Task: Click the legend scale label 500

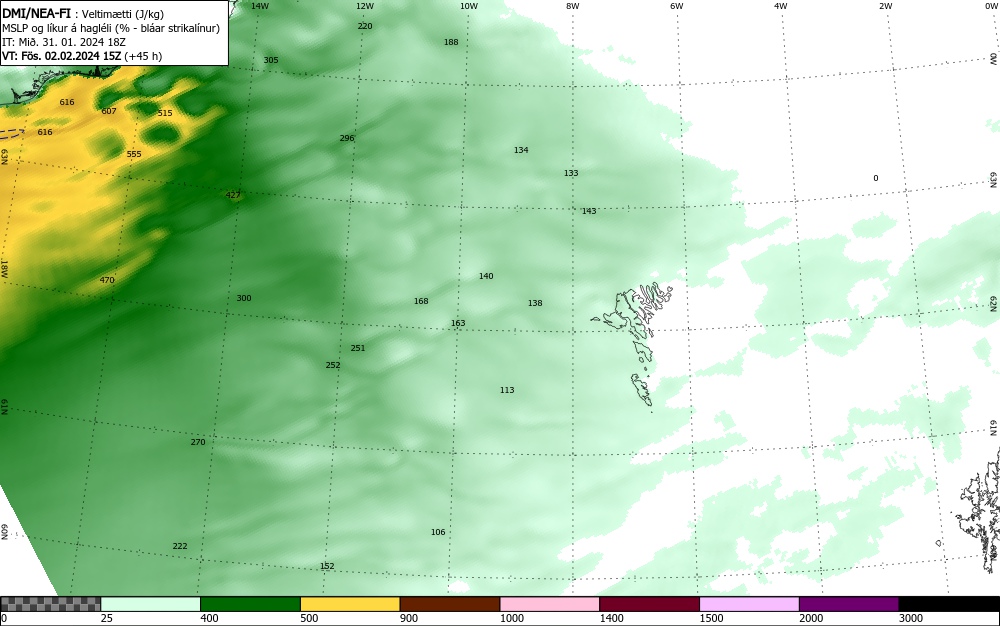Action: pos(309,618)
